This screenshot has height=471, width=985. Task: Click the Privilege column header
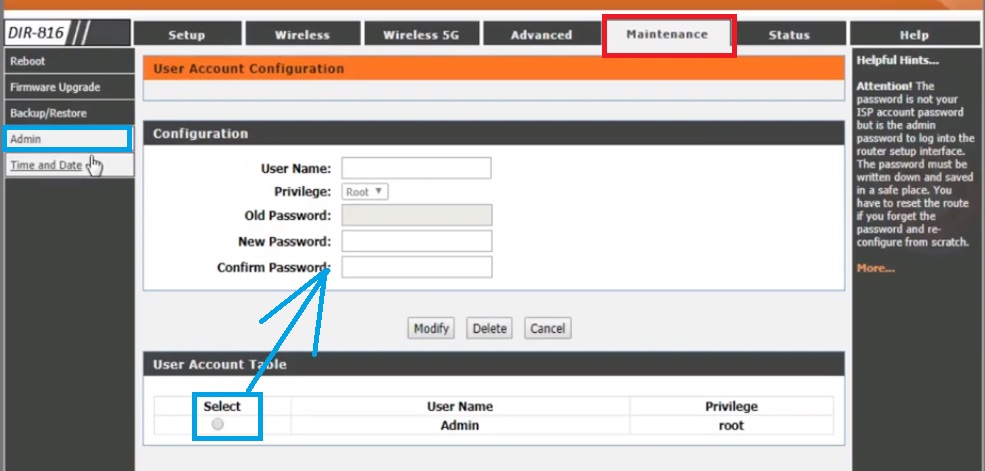point(731,406)
